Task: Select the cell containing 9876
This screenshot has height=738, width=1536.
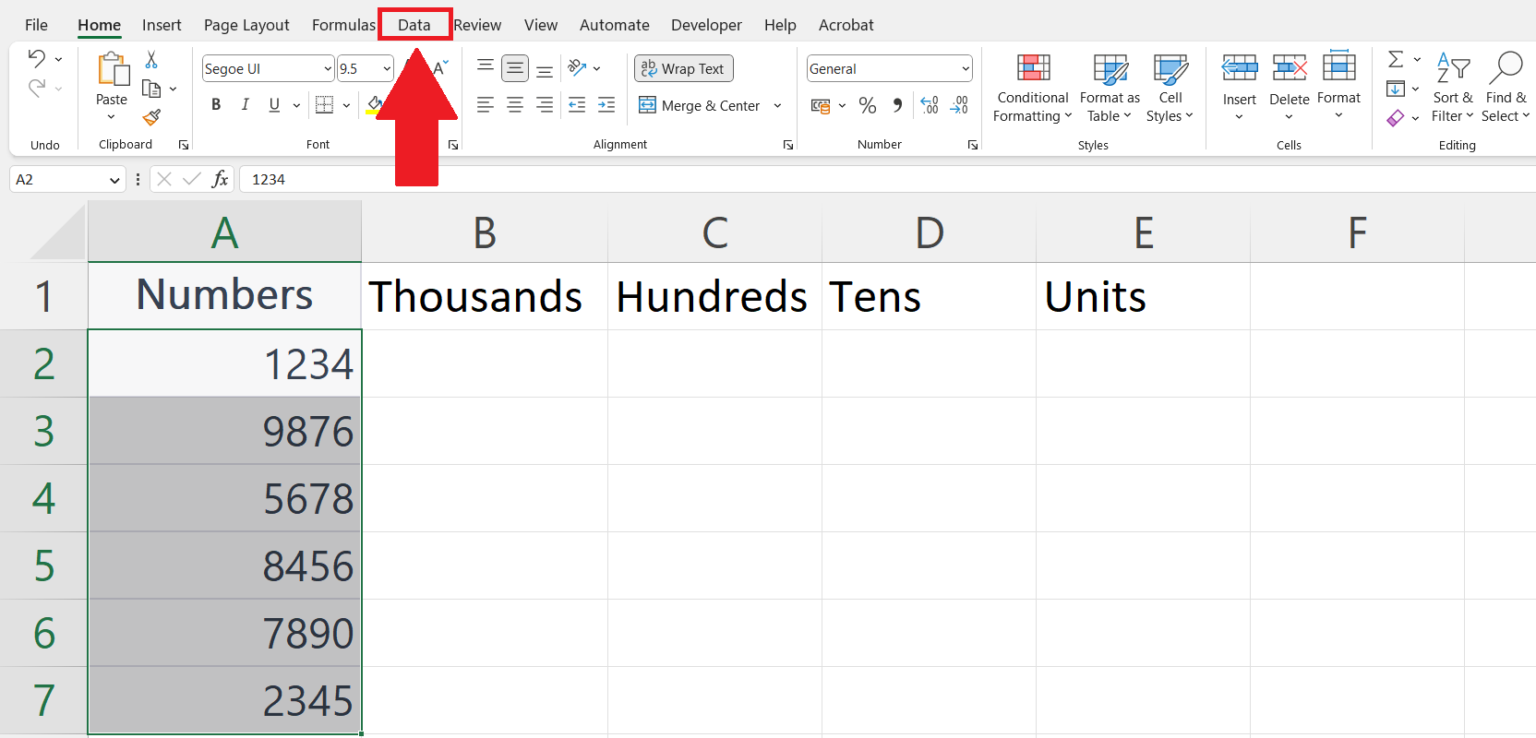Action: [x=225, y=431]
